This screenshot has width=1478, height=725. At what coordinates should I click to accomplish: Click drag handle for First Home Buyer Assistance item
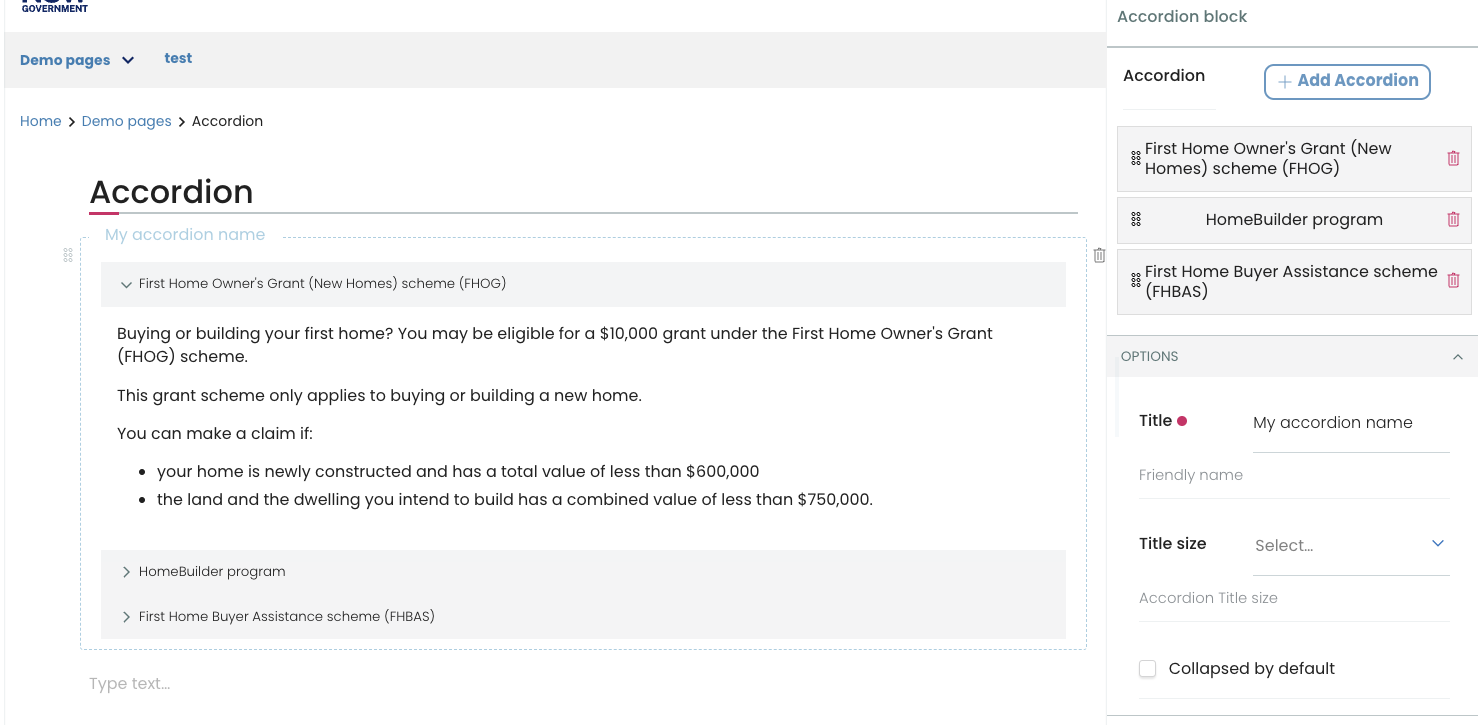pyautogui.click(x=1136, y=281)
